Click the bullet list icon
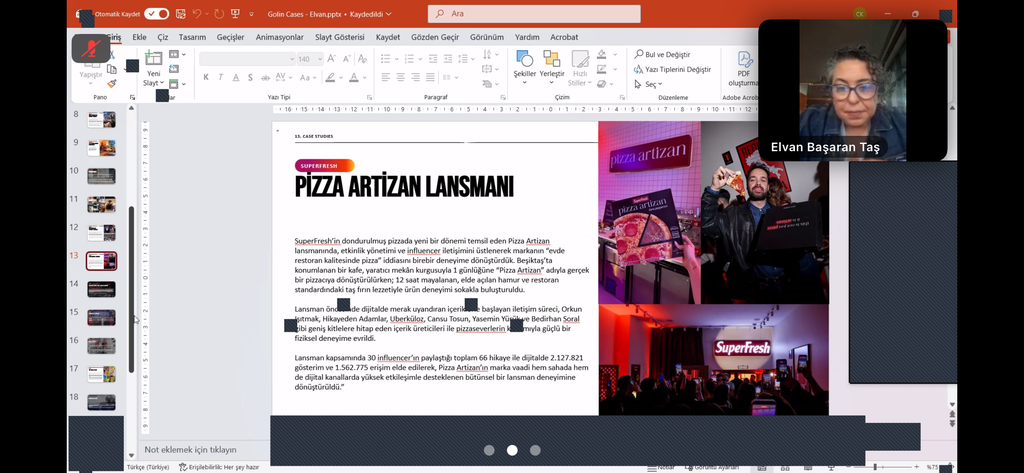 pyautogui.click(x=386, y=59)
